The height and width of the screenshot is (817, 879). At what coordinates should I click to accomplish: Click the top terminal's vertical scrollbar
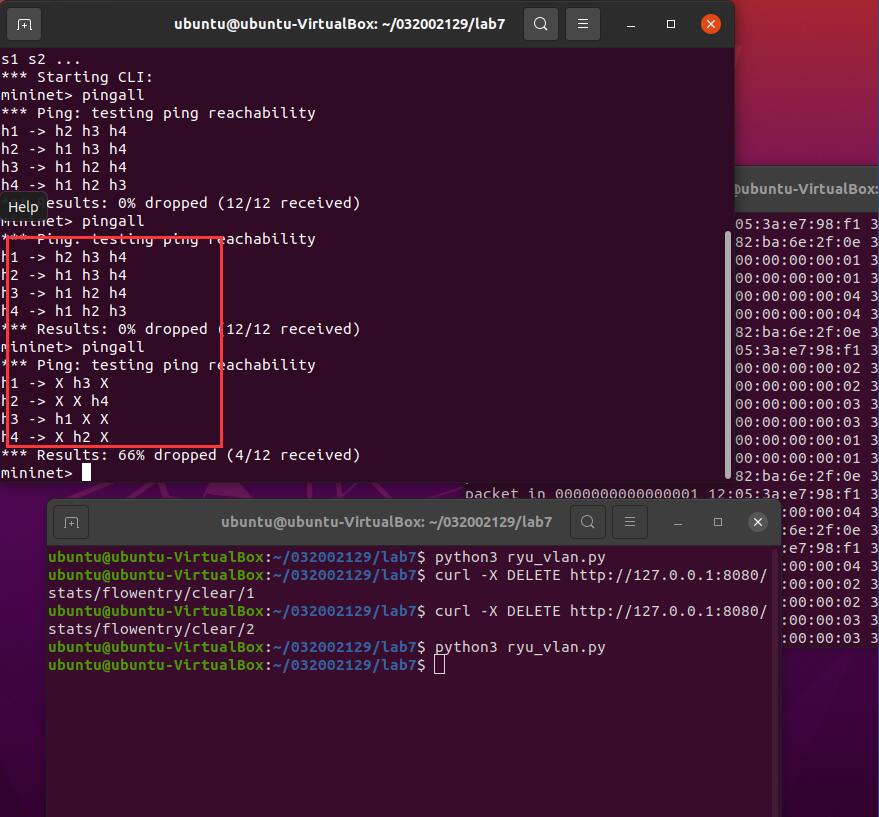pos(728,354)
